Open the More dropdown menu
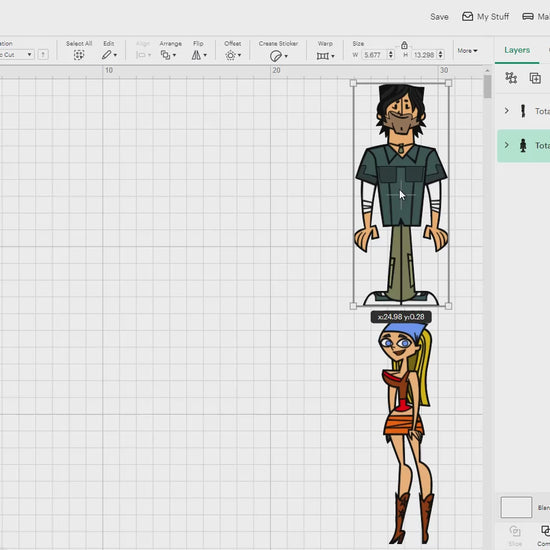 coord(467,51)
